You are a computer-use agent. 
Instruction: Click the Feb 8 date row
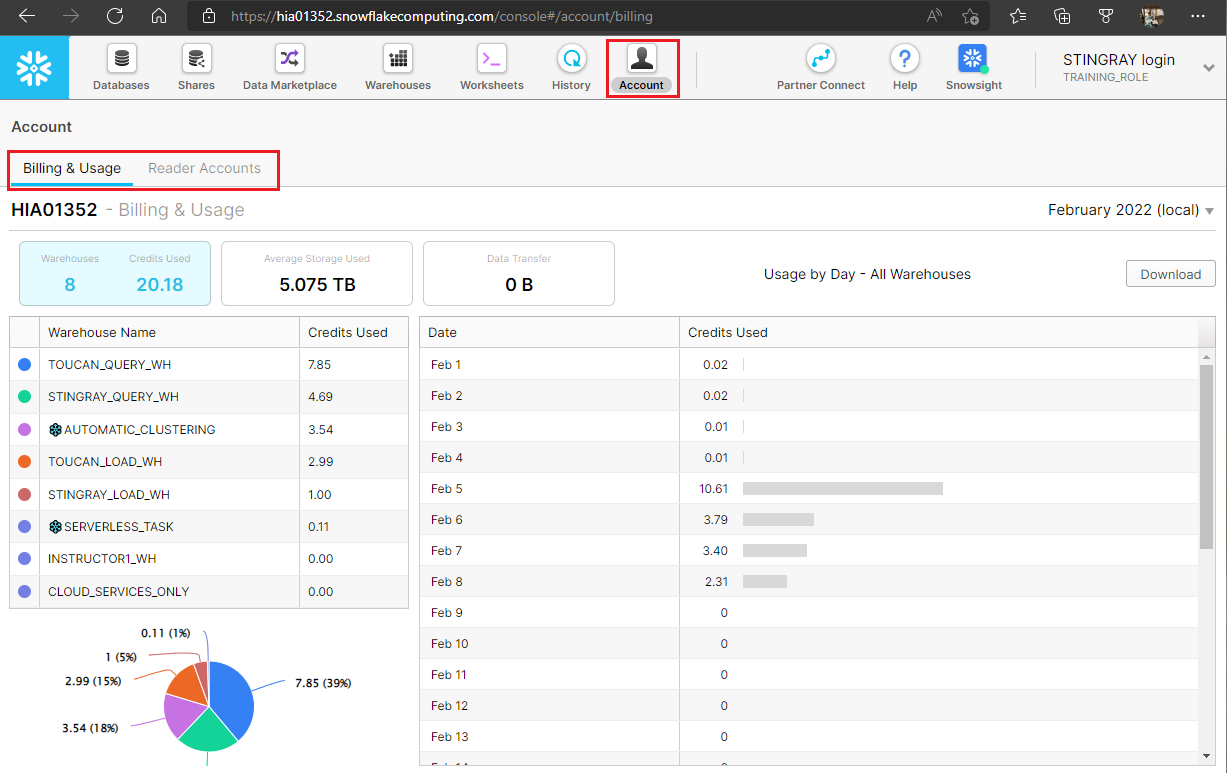pos(809,582)
